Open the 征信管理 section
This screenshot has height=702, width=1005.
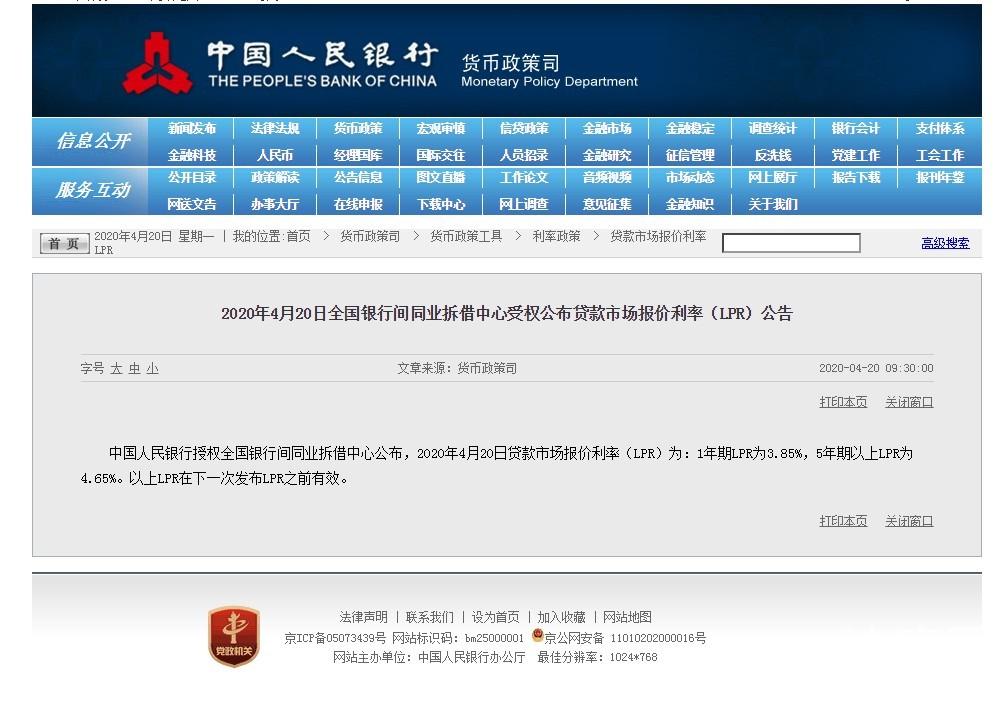690,155
